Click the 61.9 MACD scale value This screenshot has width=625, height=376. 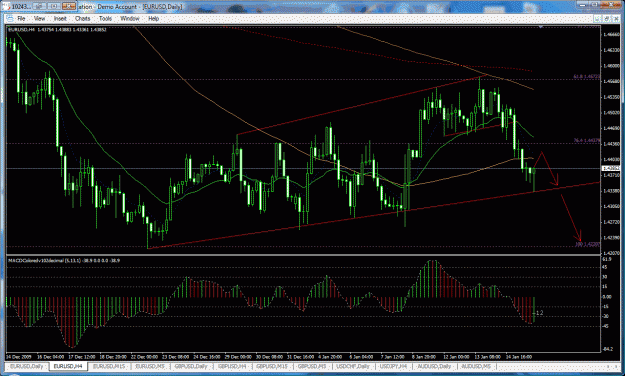tap(607, 260)
